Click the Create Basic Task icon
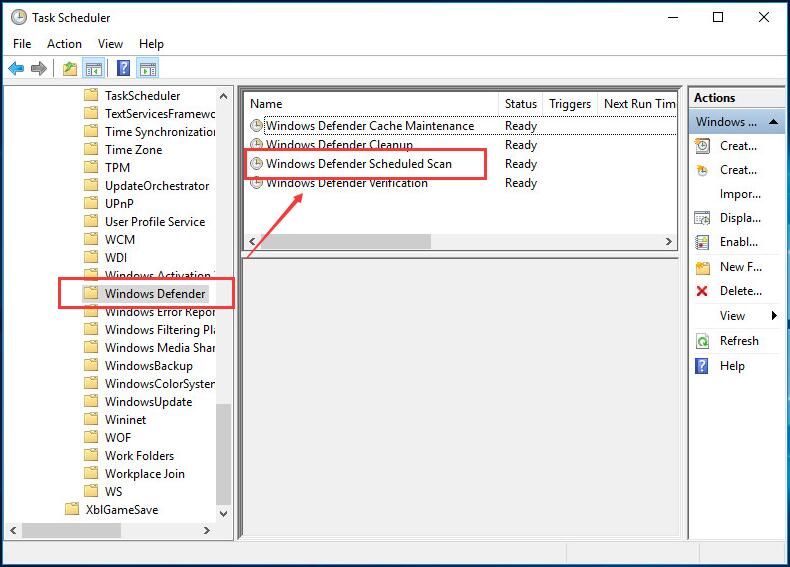Screen dimensions: 790x567 click(x=702, y=146)
